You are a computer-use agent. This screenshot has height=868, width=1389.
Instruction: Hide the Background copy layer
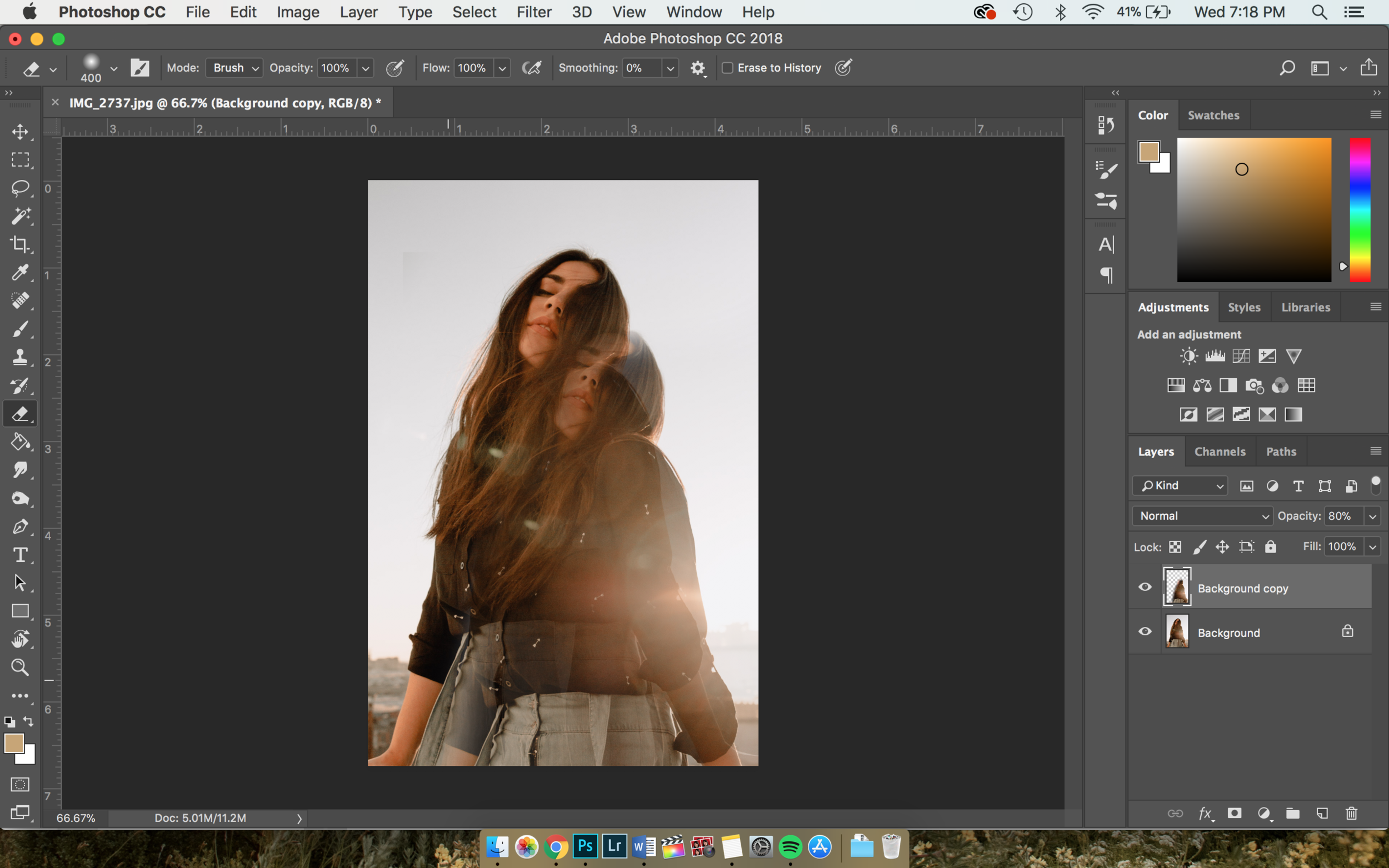click(x=1145, y=586)
